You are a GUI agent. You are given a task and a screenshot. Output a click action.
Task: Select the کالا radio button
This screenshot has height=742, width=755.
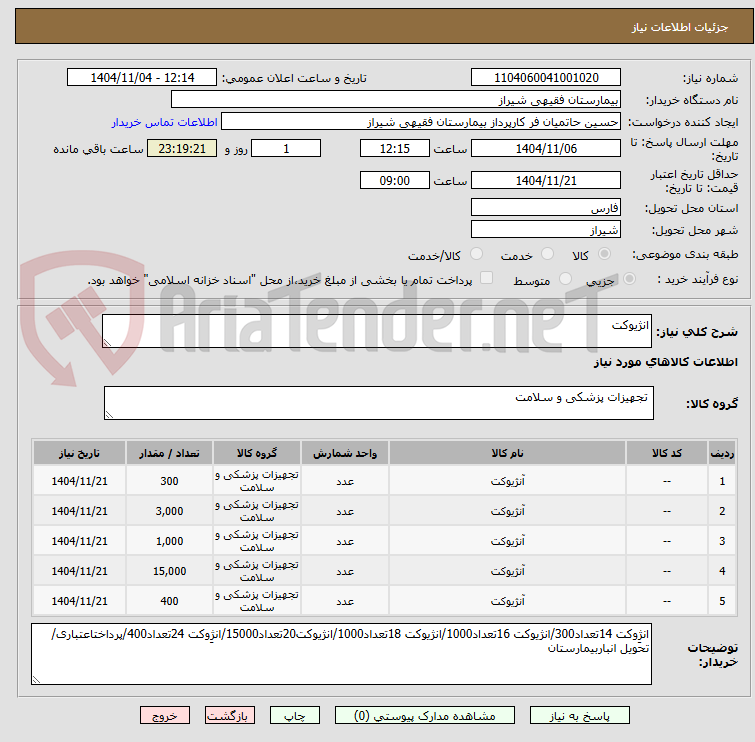pos(604,254)
